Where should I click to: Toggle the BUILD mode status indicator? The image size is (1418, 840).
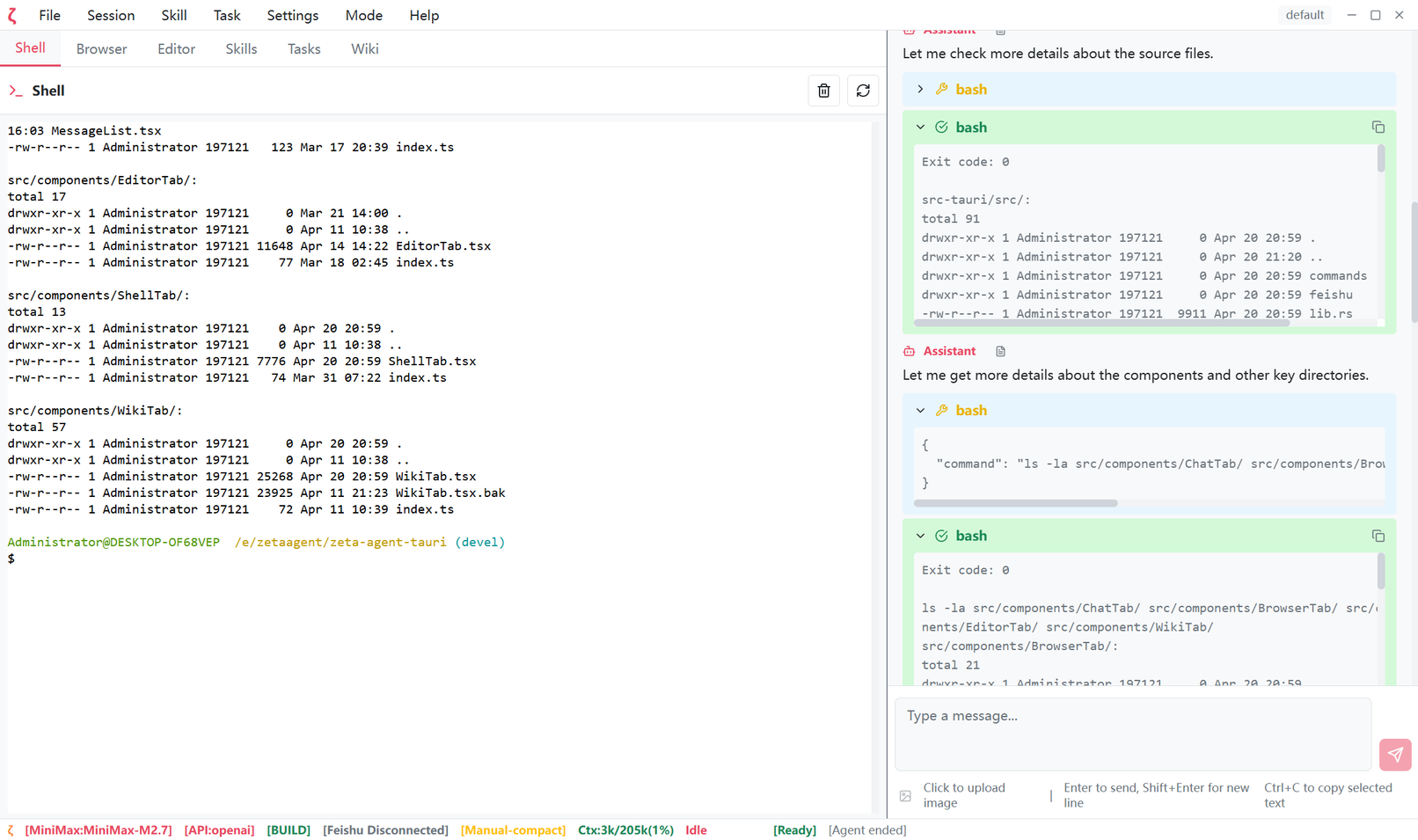click(x=289, y=830)
